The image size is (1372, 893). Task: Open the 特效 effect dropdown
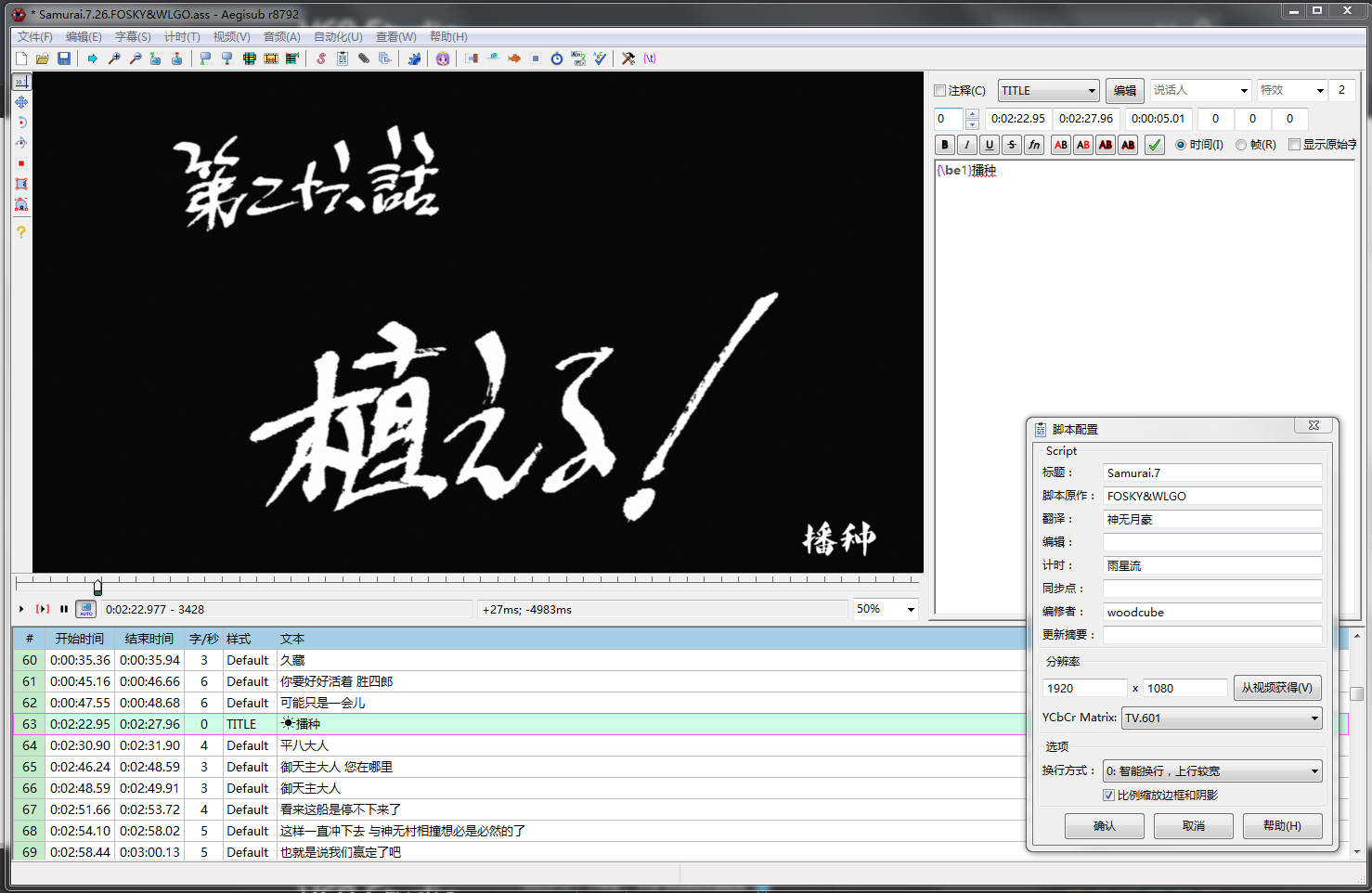[1320, 91]
